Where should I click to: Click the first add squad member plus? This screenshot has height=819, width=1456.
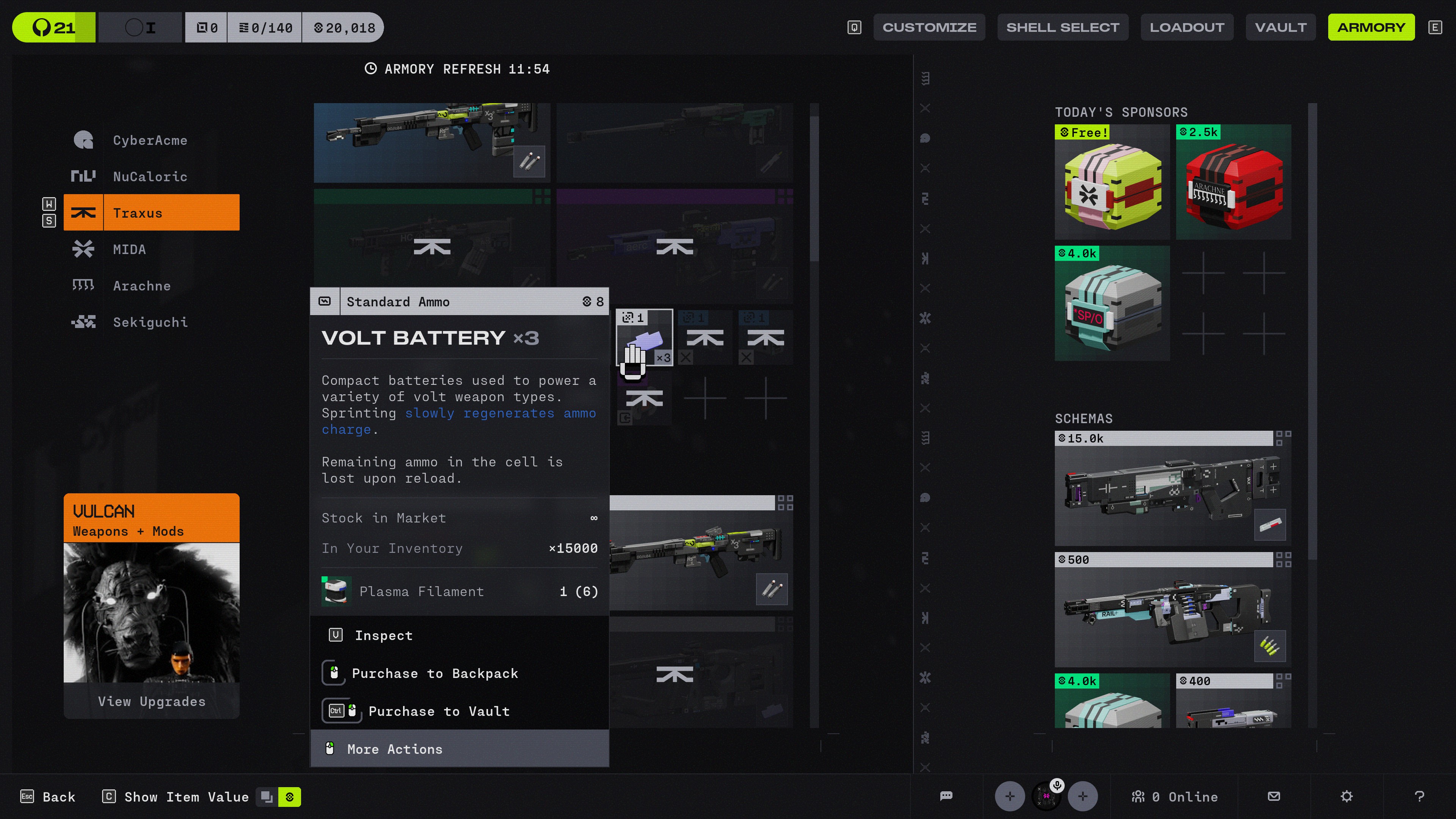[x=1009, y=796]
